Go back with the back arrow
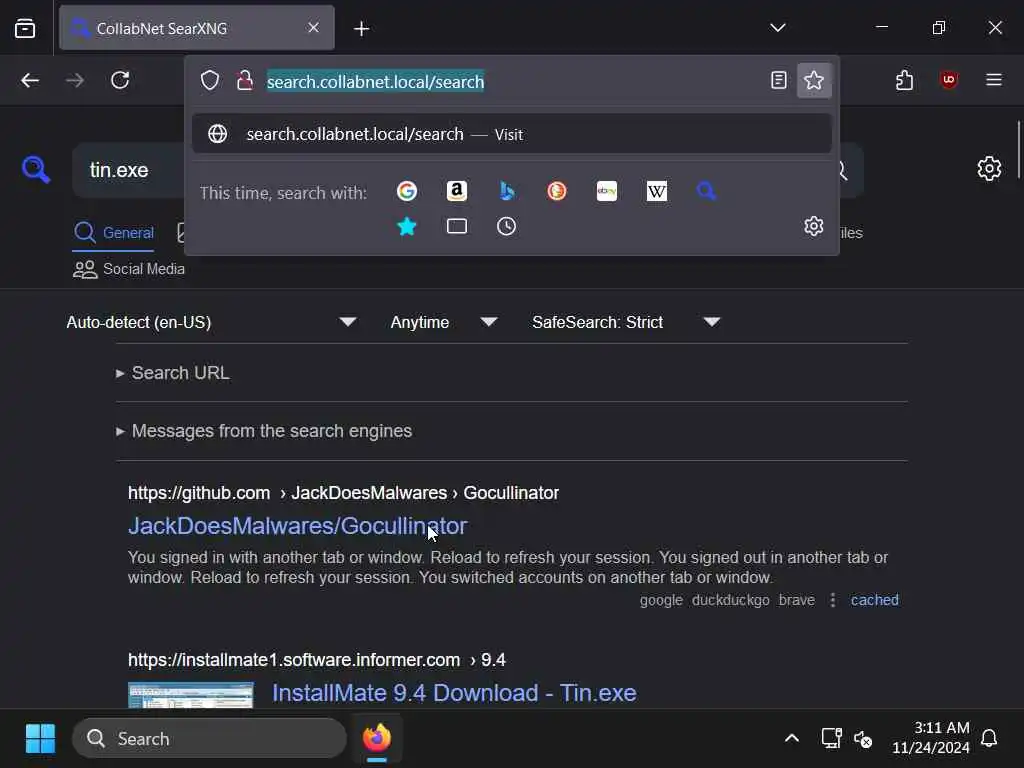This screenshot has height=768, width=1024. click(30, 80)
